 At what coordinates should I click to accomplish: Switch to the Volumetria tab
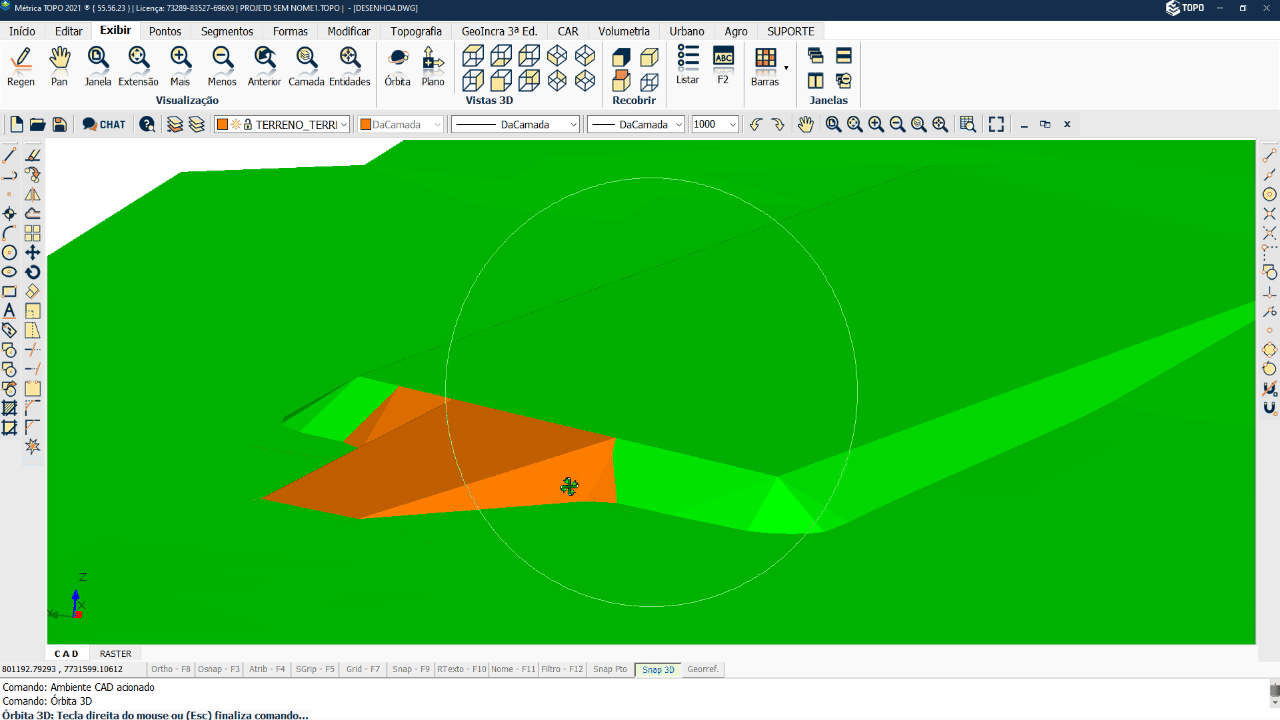coord(623,31)
